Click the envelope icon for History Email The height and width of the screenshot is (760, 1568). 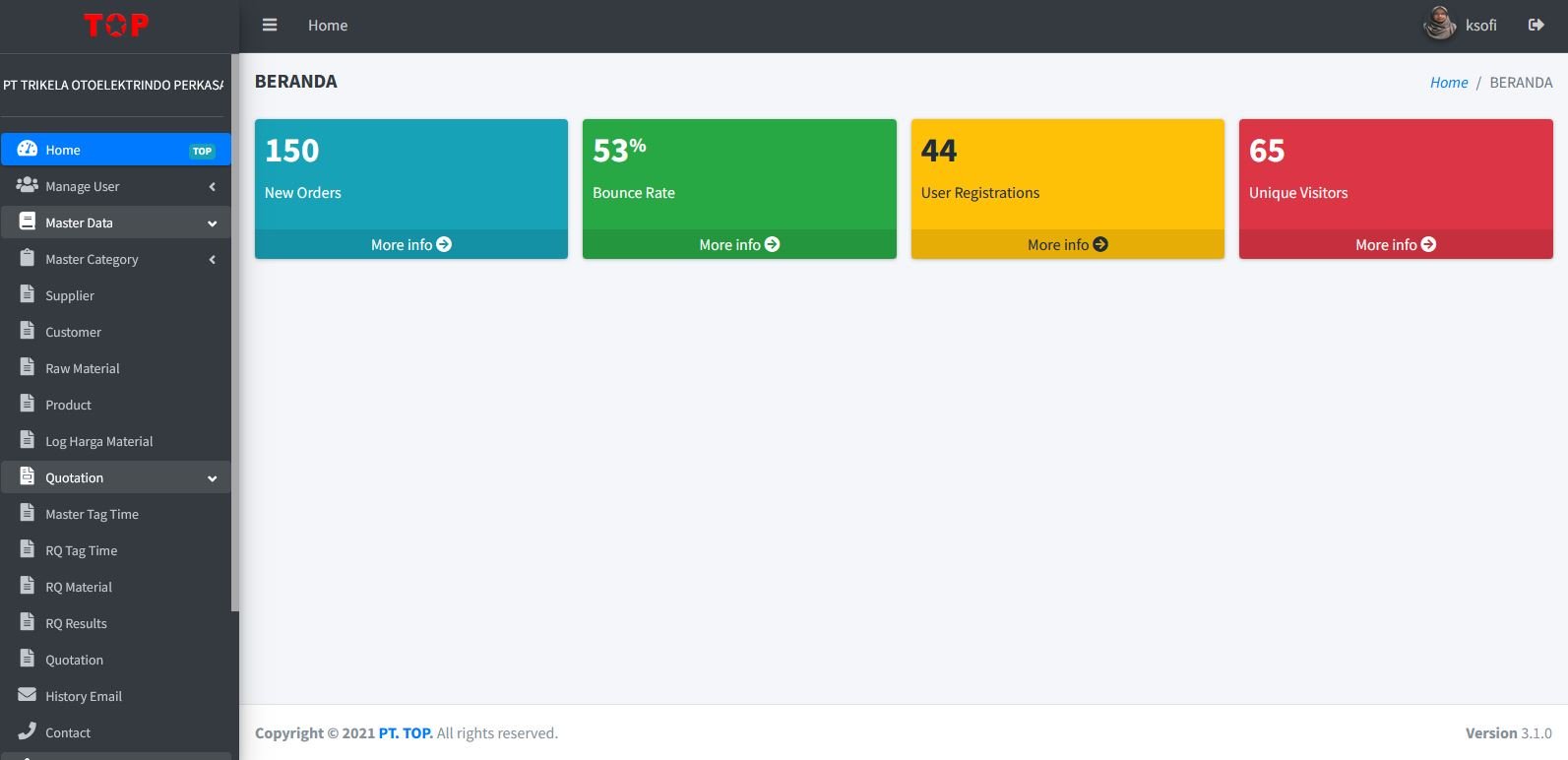28,695
